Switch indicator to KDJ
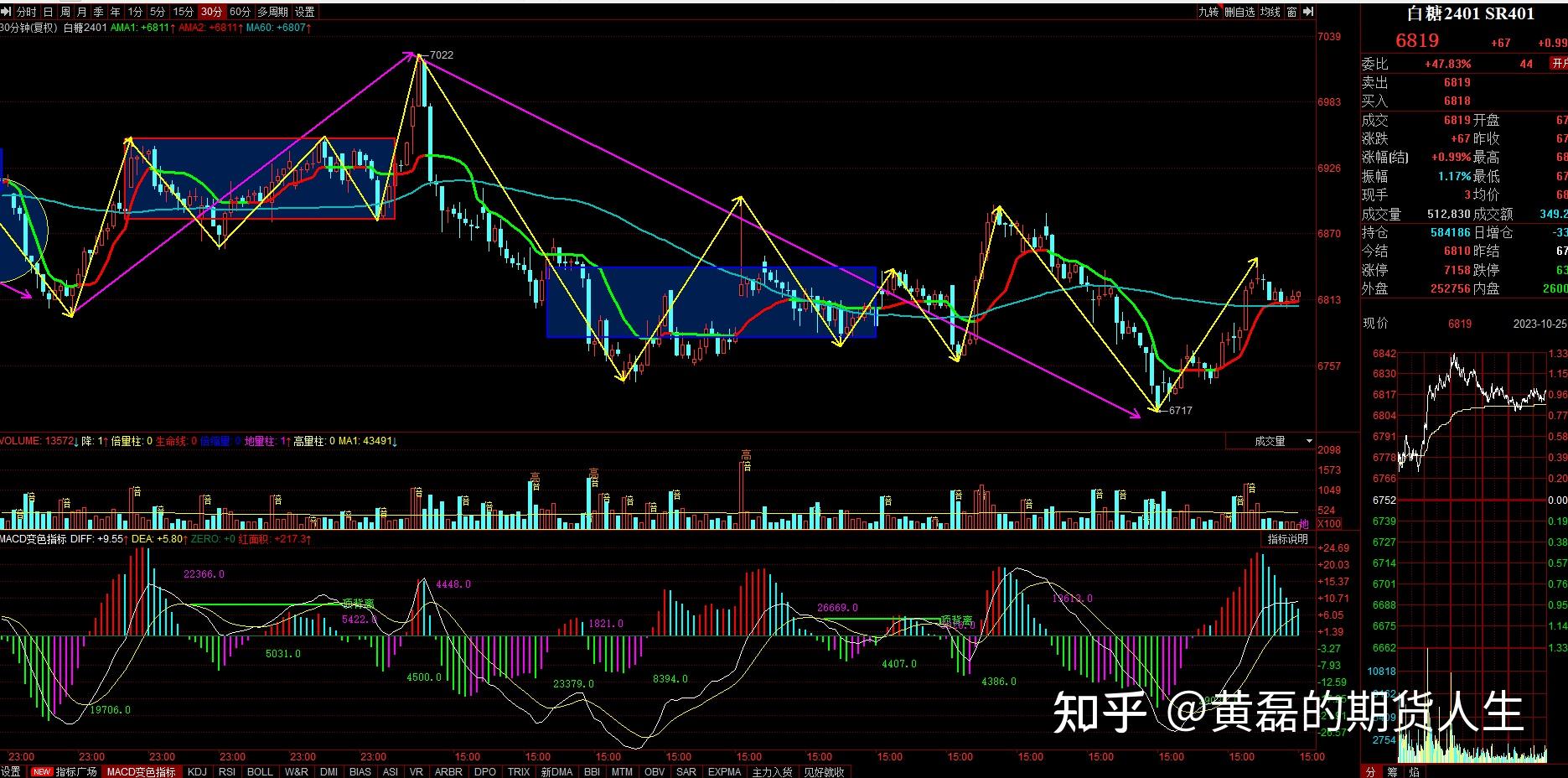The image size is (1568, 778). [x=197, y=771]
